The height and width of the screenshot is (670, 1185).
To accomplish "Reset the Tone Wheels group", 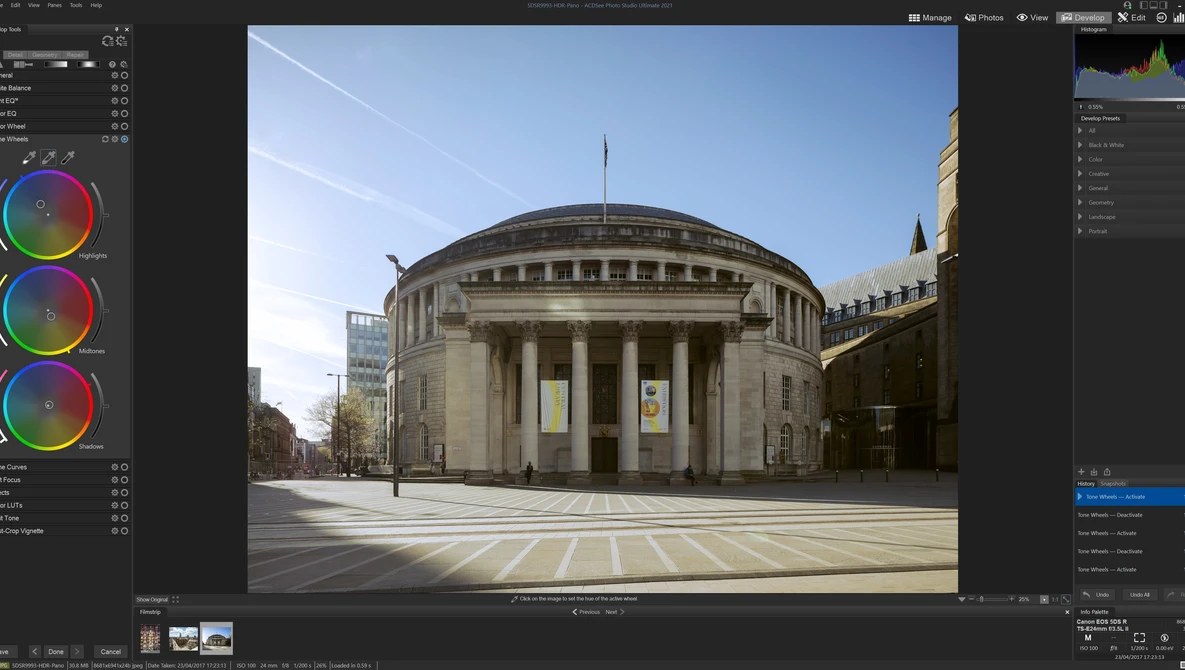I will 105,139.
